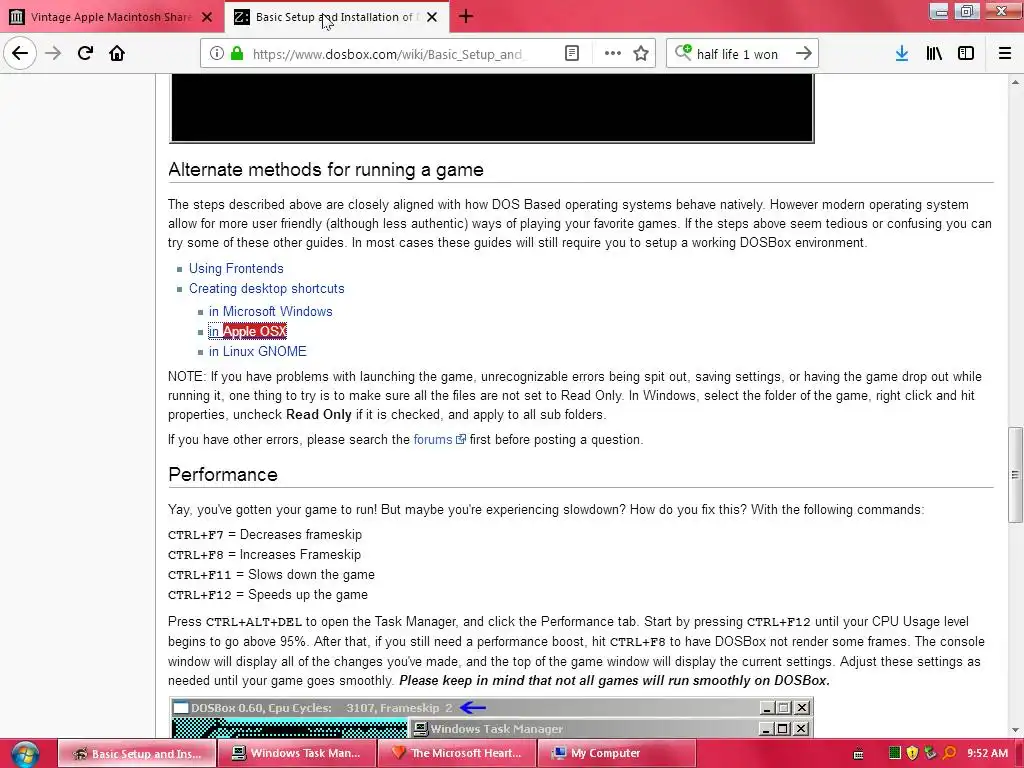Switch to The Microsoft Heart taskbar button

457,754
